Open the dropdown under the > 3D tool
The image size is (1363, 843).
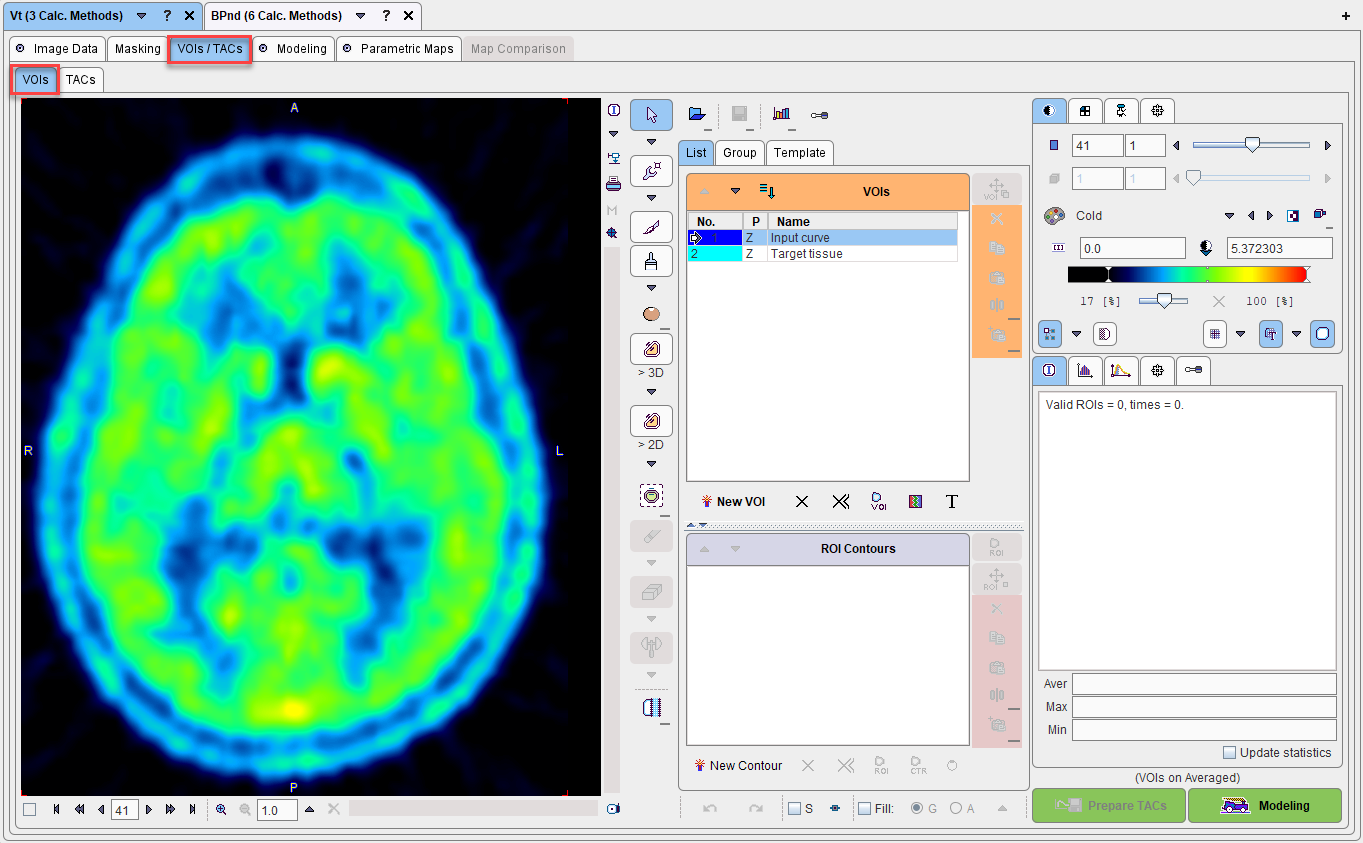coord(651,391)
